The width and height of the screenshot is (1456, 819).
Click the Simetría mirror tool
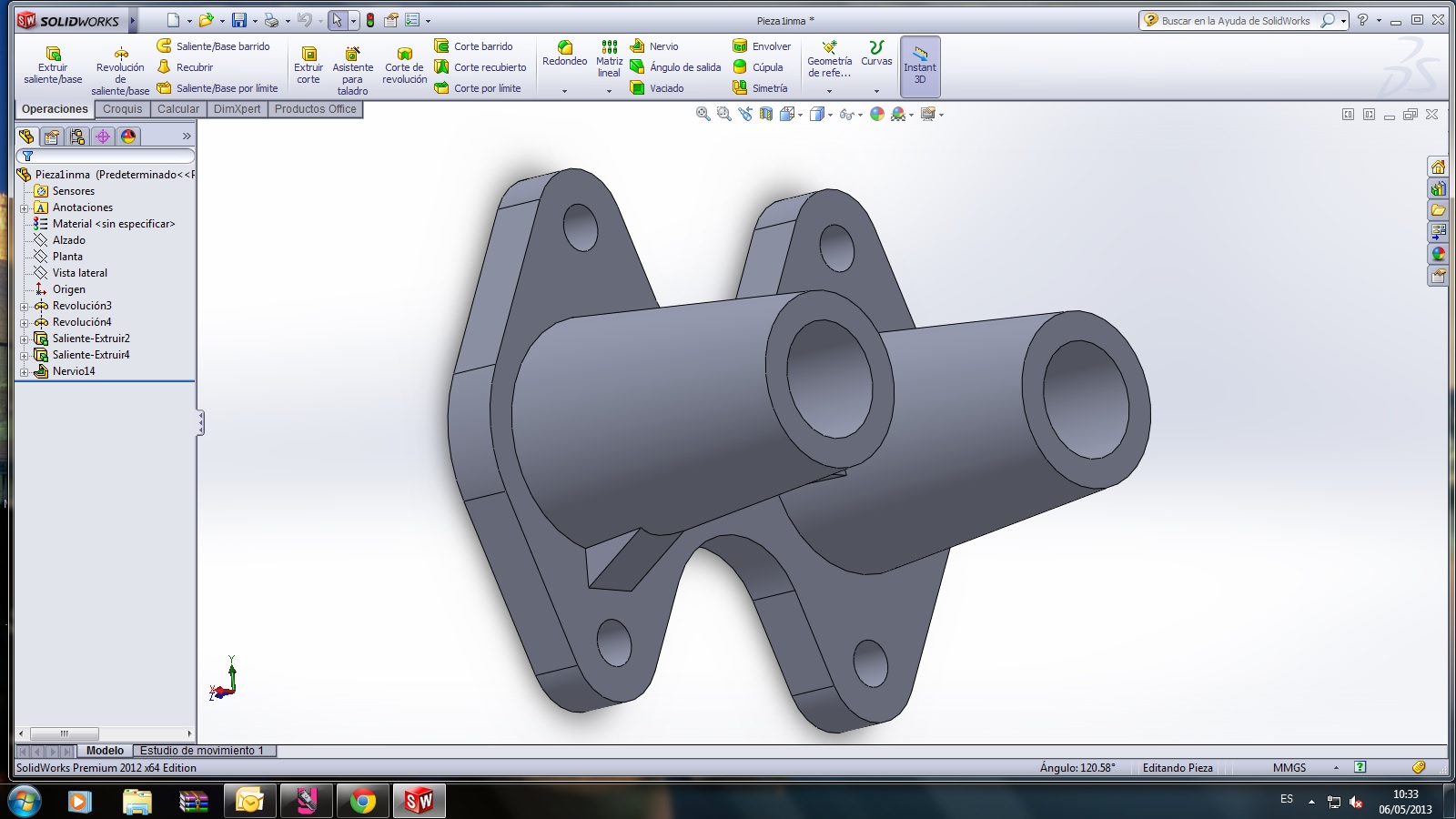point(760,88)
